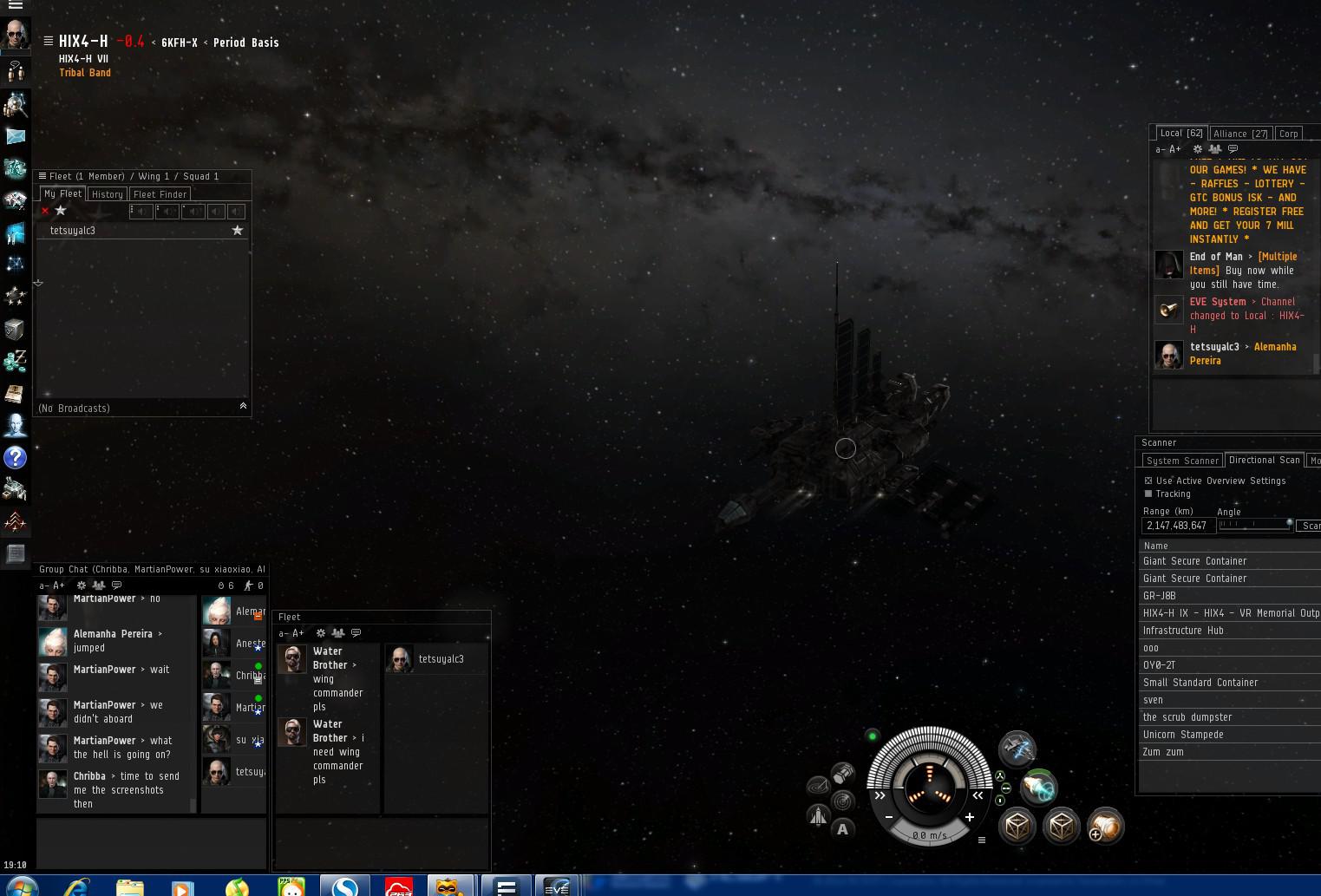1321x896 pixels.
Task: Open the Neocom hamburger menu
Action: coord(15,5)
